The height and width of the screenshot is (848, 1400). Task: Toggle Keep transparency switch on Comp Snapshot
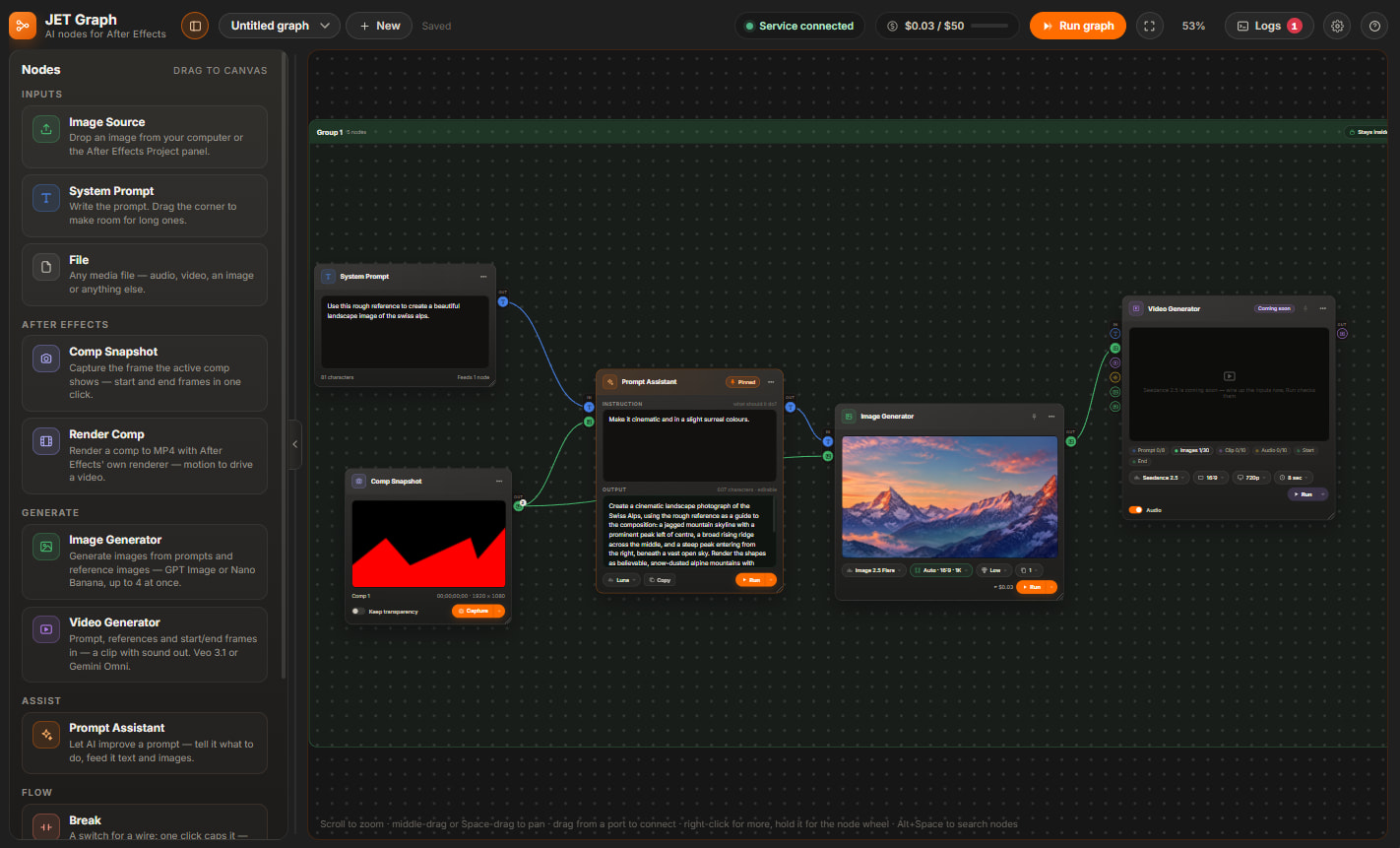pos(358,612)
